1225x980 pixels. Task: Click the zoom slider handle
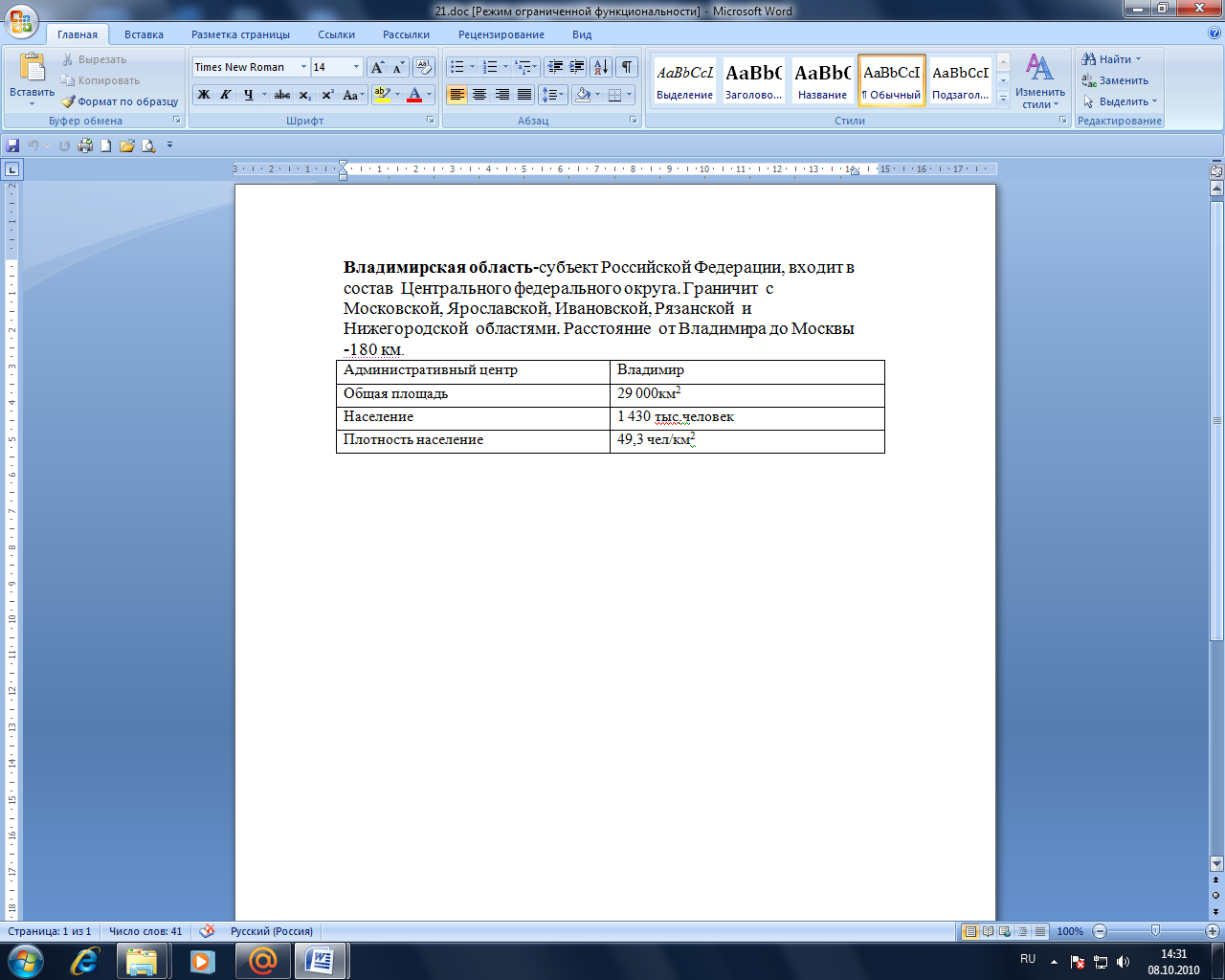pyautogui.click(x=1155, y=931)
